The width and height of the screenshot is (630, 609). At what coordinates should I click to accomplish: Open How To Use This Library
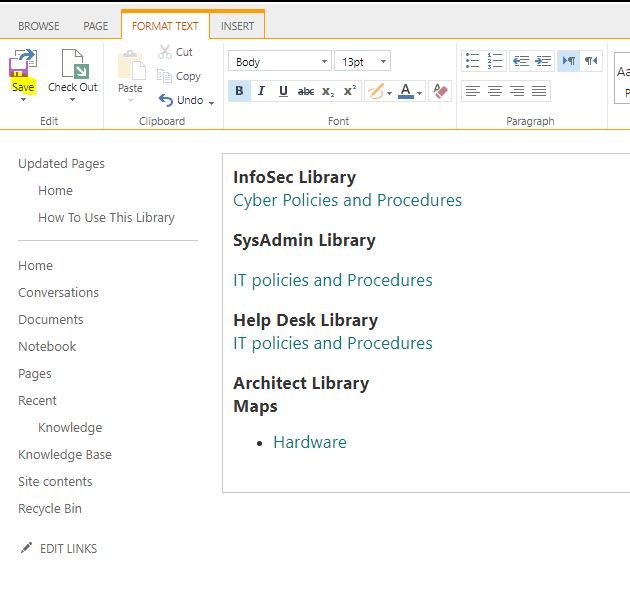106,217
